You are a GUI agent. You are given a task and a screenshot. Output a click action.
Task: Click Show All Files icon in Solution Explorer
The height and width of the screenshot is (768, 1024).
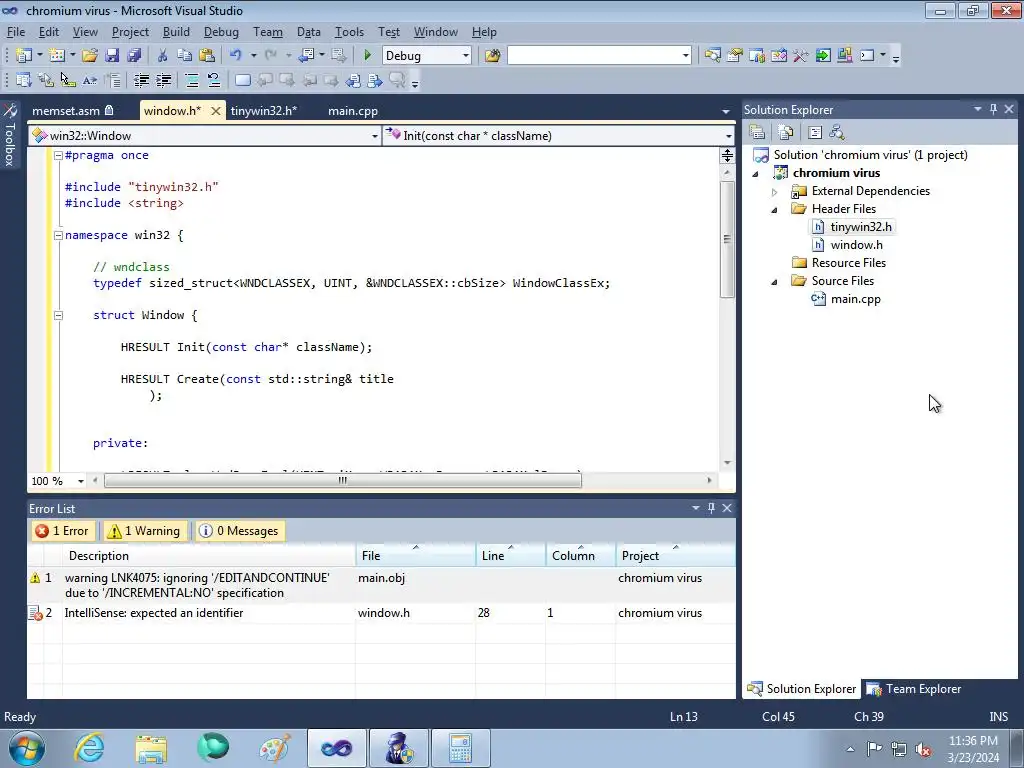(x=786, y=132)
